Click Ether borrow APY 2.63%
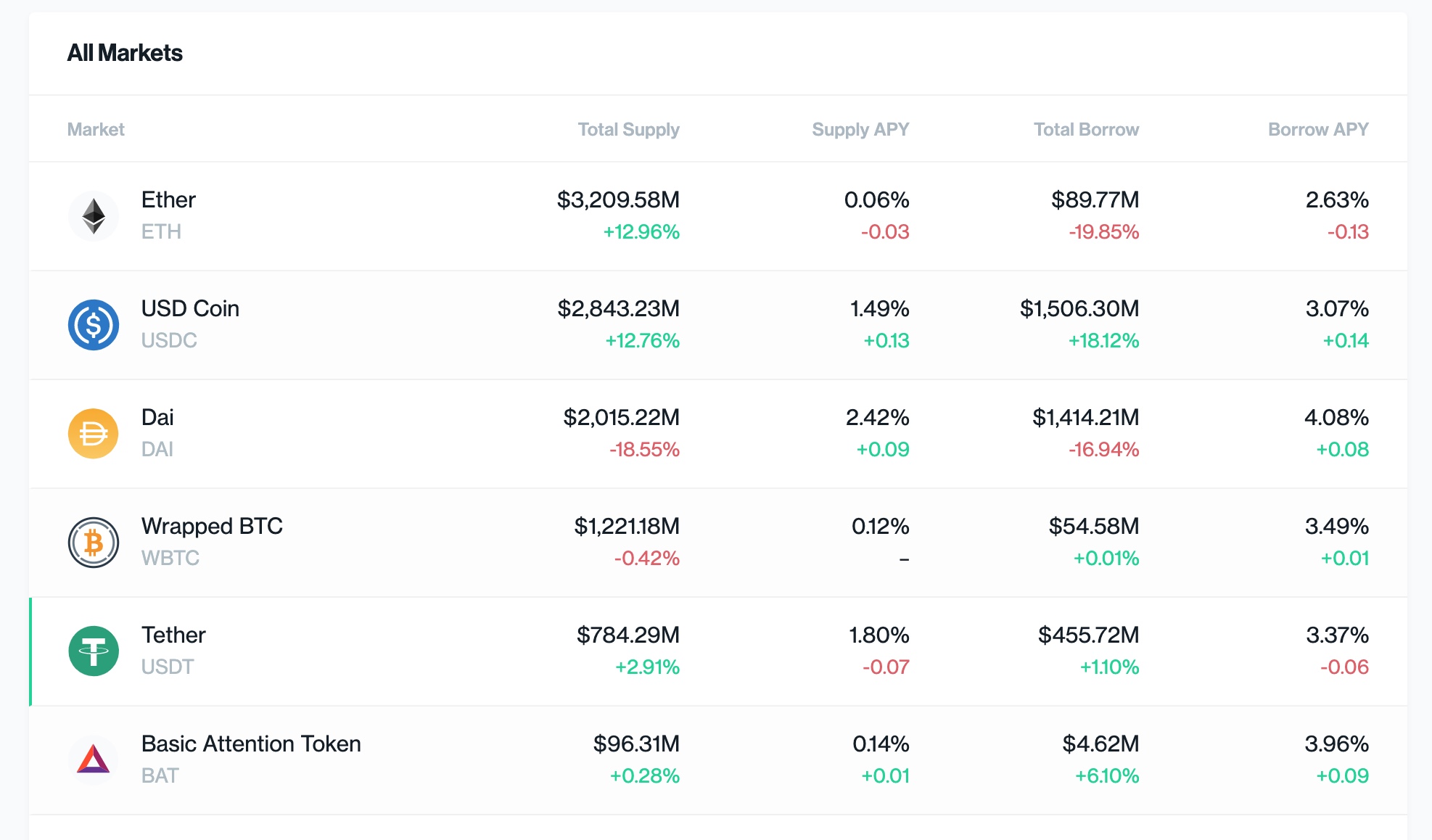 pyautogui.click(x=1337, y=199)
